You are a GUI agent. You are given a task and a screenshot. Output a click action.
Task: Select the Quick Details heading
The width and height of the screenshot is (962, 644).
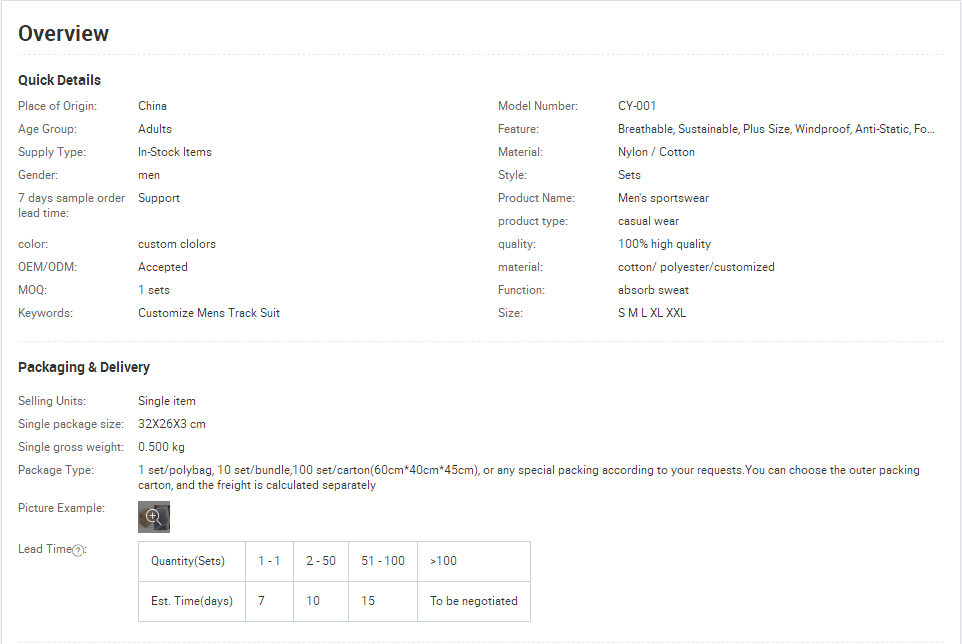click(x=60, y=80)
